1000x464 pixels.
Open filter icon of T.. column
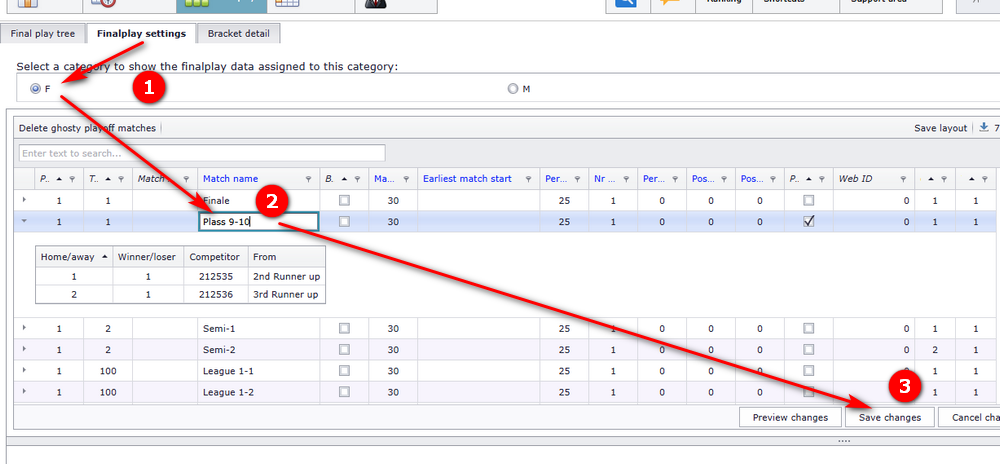[121, 179]
